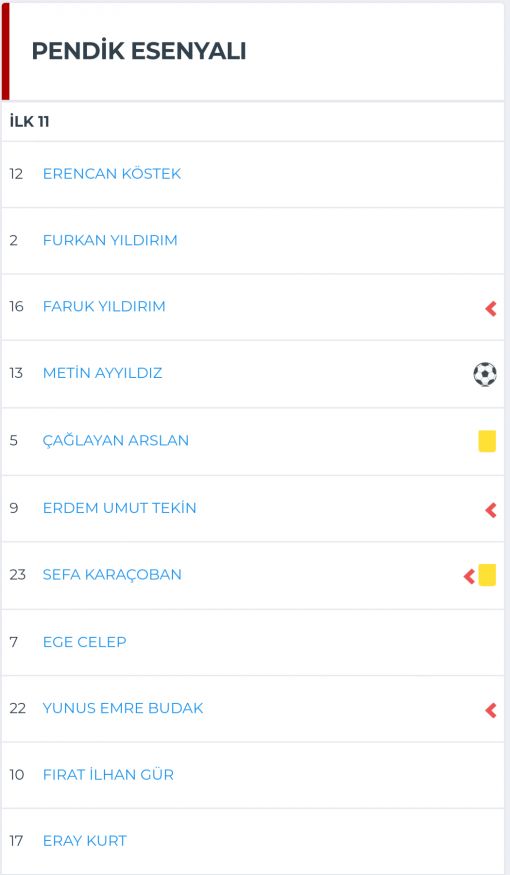Screen dimensions: 510x875
Task: Click Yunus Emre Budak's substitution arrow
Action: click(x=490, y=710)
